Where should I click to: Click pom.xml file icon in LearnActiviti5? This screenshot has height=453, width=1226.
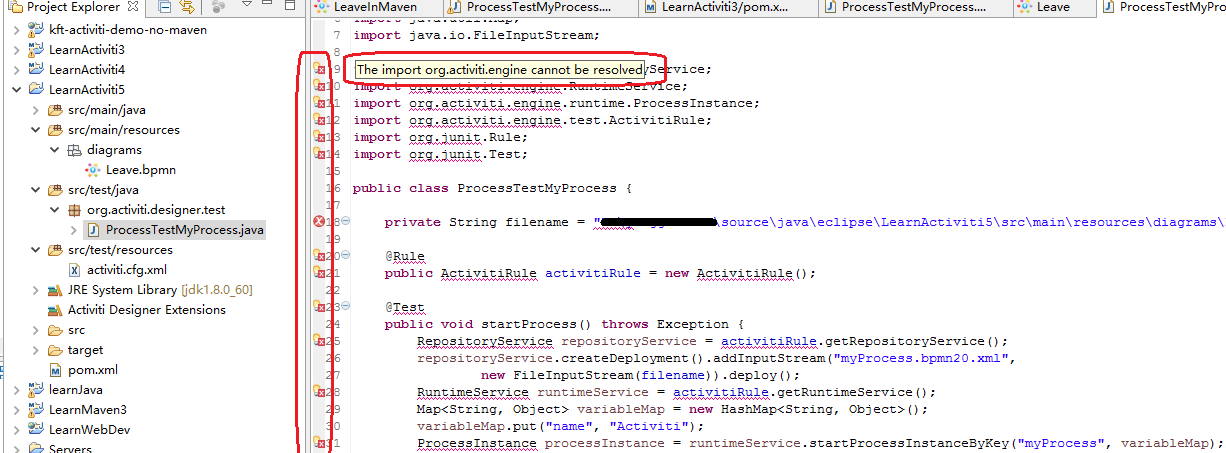point(55,370)
